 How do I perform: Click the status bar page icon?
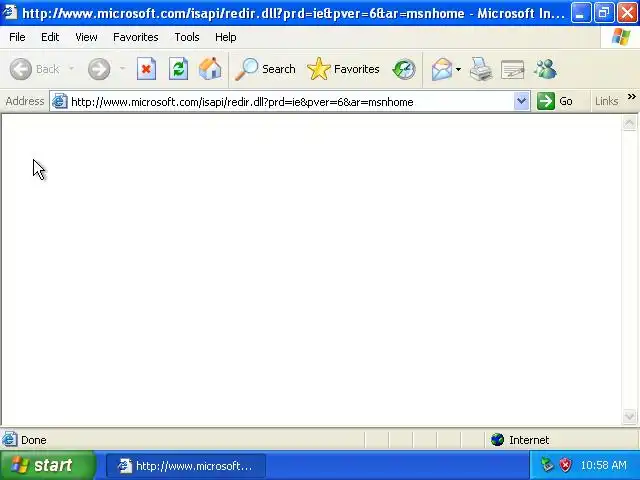(x=9, y=440)
